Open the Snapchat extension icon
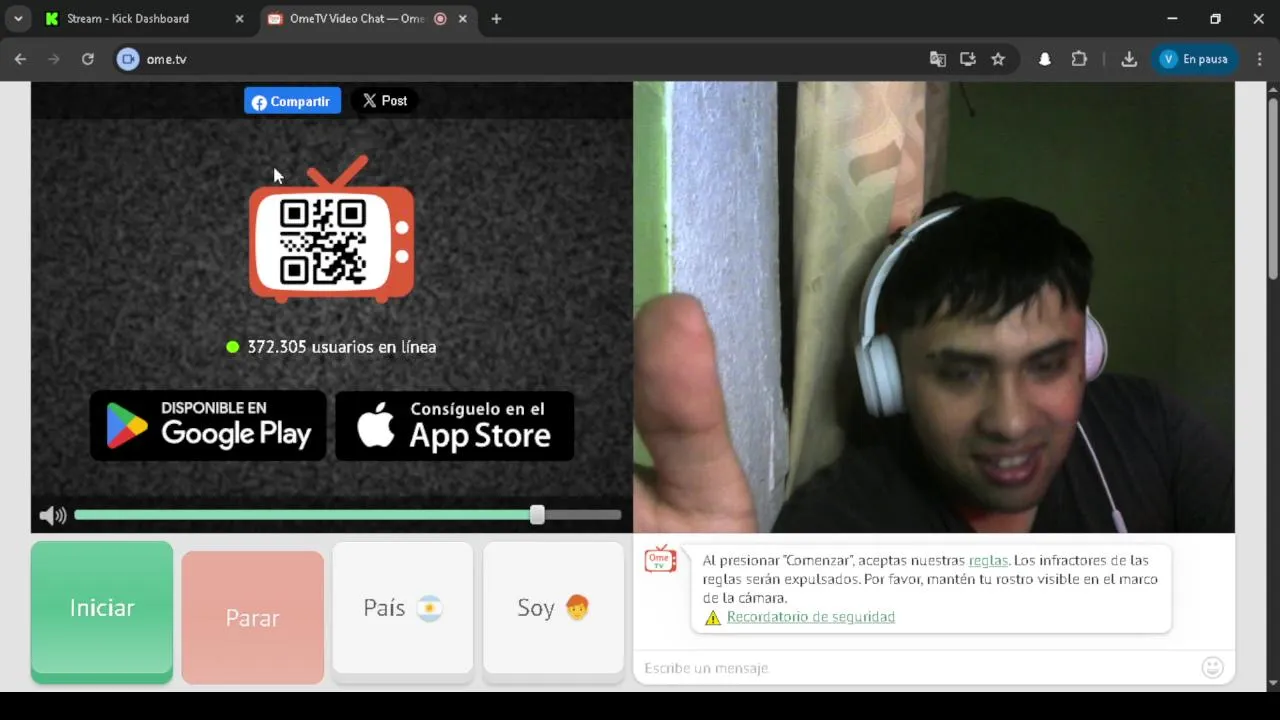 click(1045, 59)
